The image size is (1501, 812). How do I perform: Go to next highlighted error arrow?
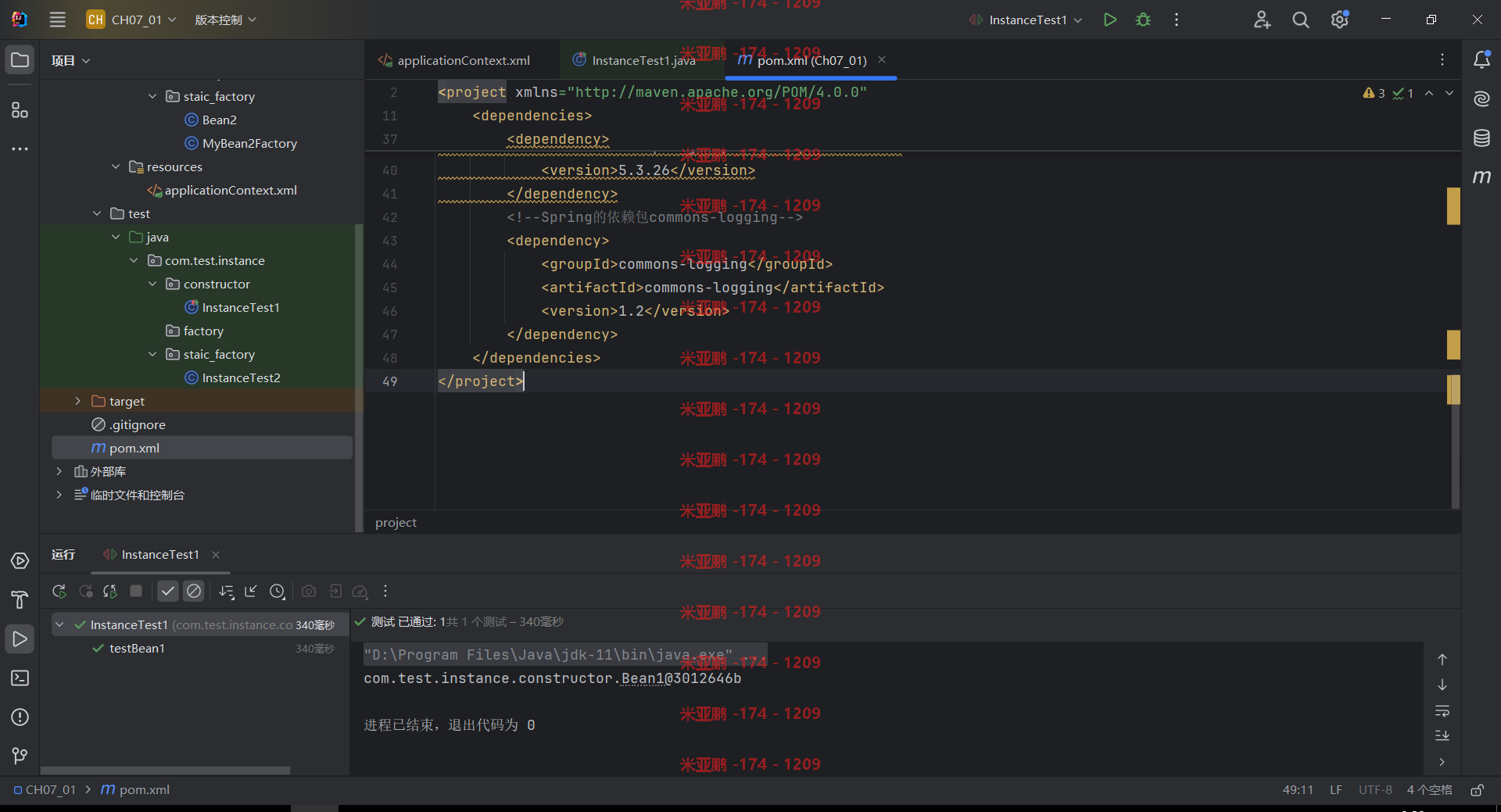click(1449, 93)
